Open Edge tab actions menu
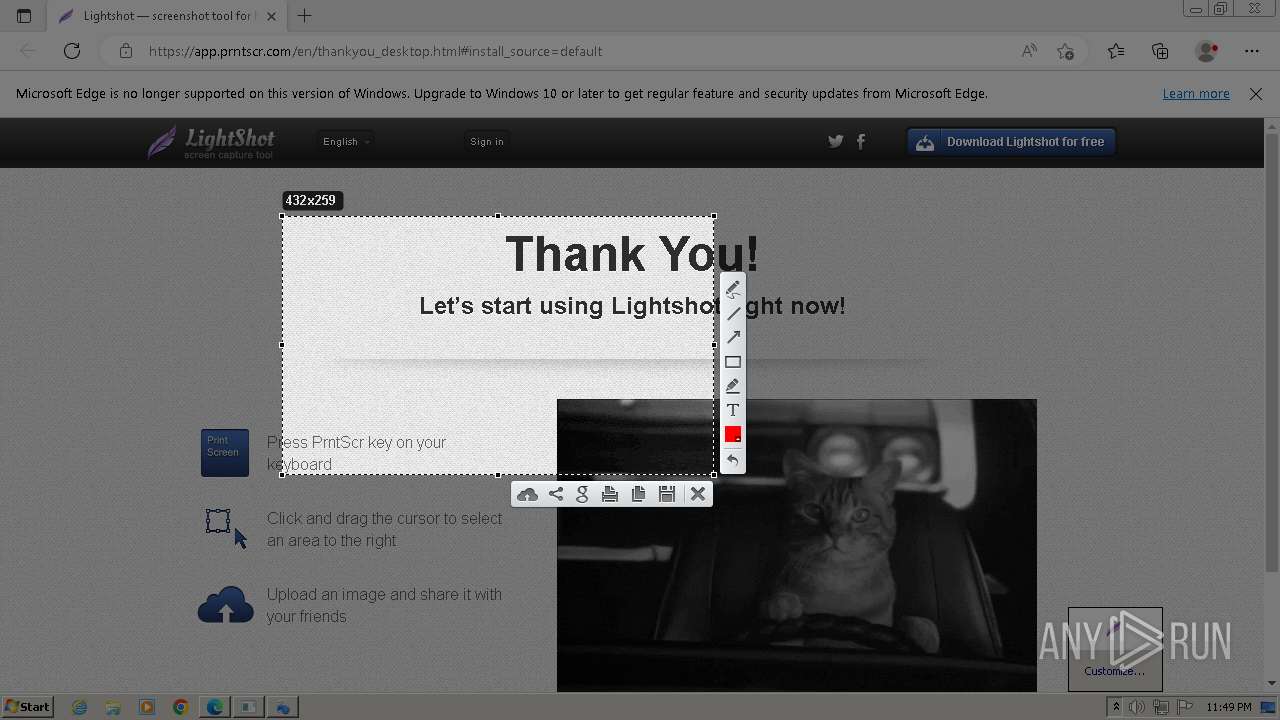Screen dimensions: 1280x720 point(24,16)
